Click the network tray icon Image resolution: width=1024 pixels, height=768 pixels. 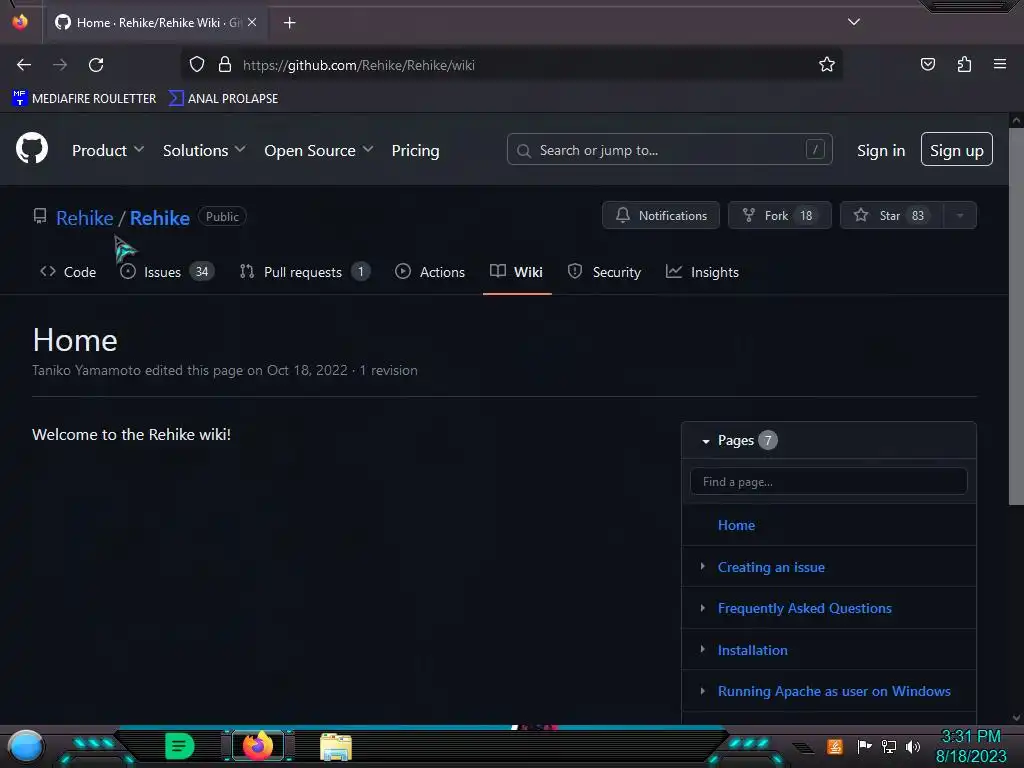889,746
